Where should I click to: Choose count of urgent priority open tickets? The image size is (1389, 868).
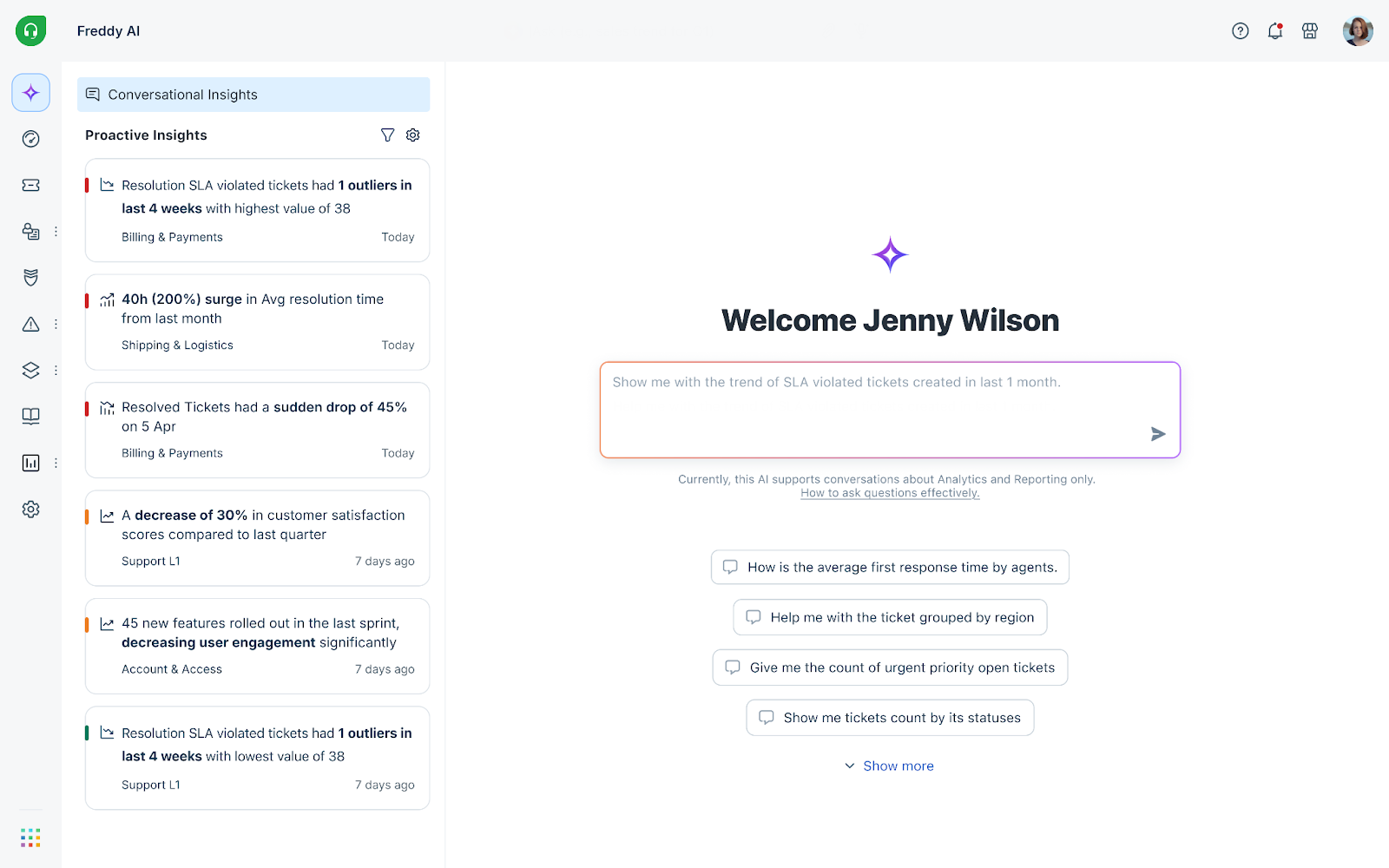890,667
